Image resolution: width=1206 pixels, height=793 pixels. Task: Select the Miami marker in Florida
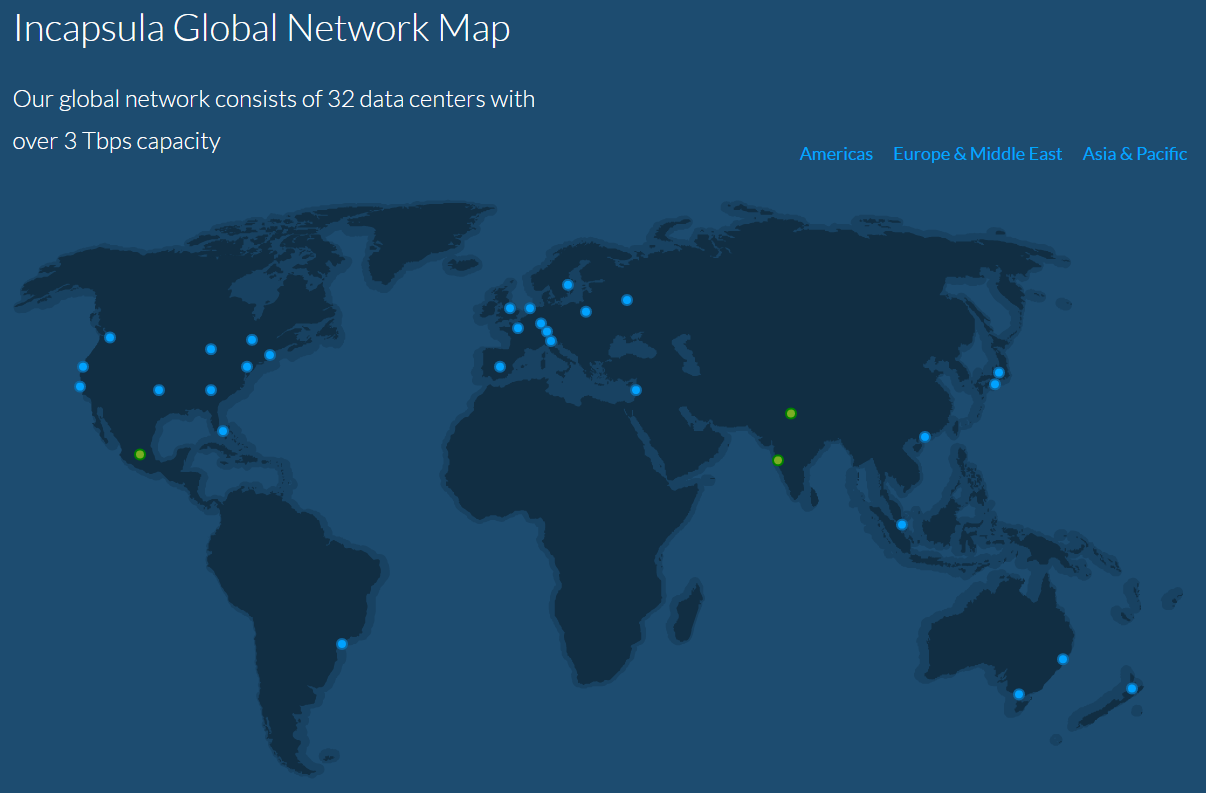(221, 431)
